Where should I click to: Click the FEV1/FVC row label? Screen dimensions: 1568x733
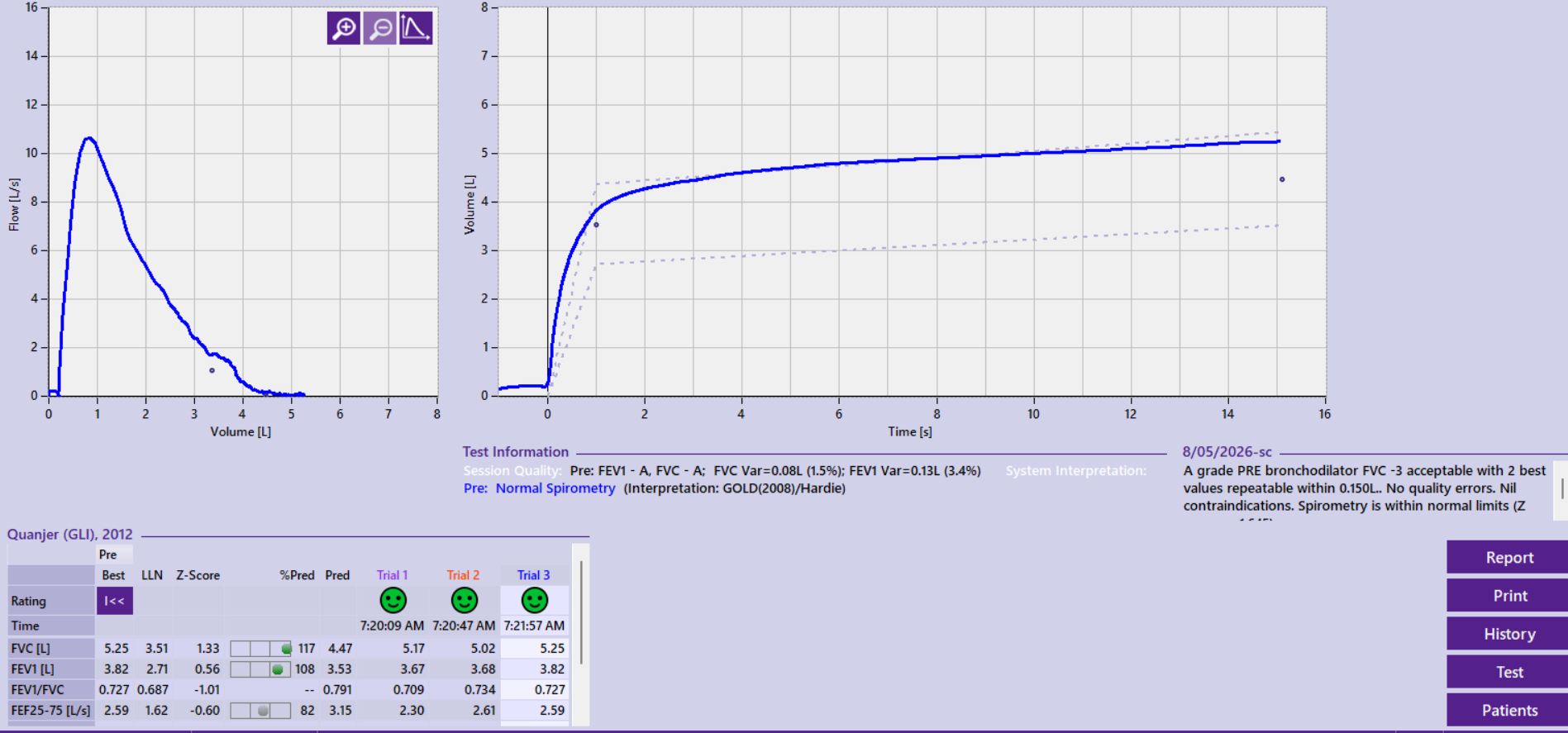(x=51, y=690)
